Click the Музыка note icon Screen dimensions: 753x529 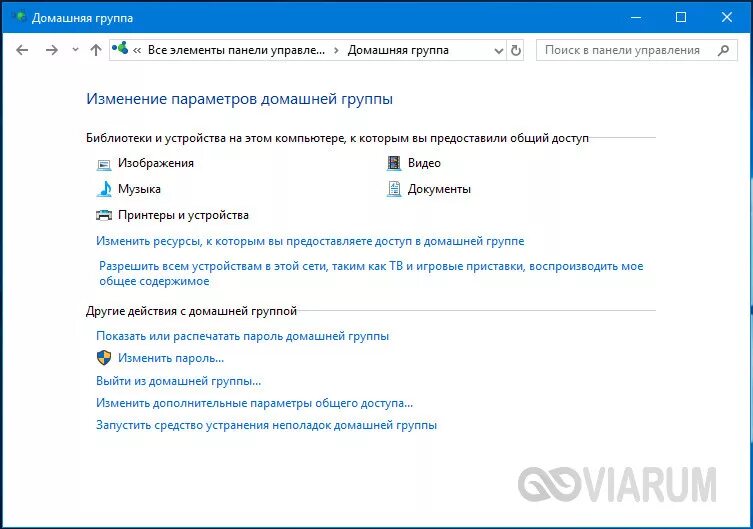tap(104, 189)
